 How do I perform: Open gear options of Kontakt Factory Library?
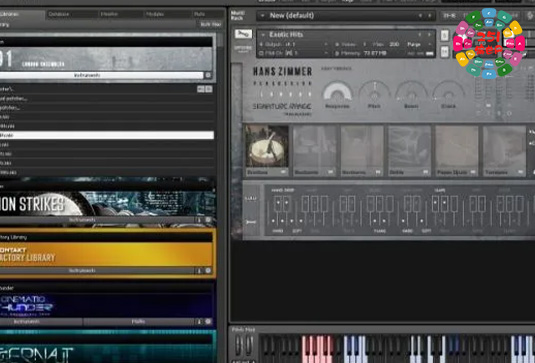pyautogui.click(x=208, y=271)
